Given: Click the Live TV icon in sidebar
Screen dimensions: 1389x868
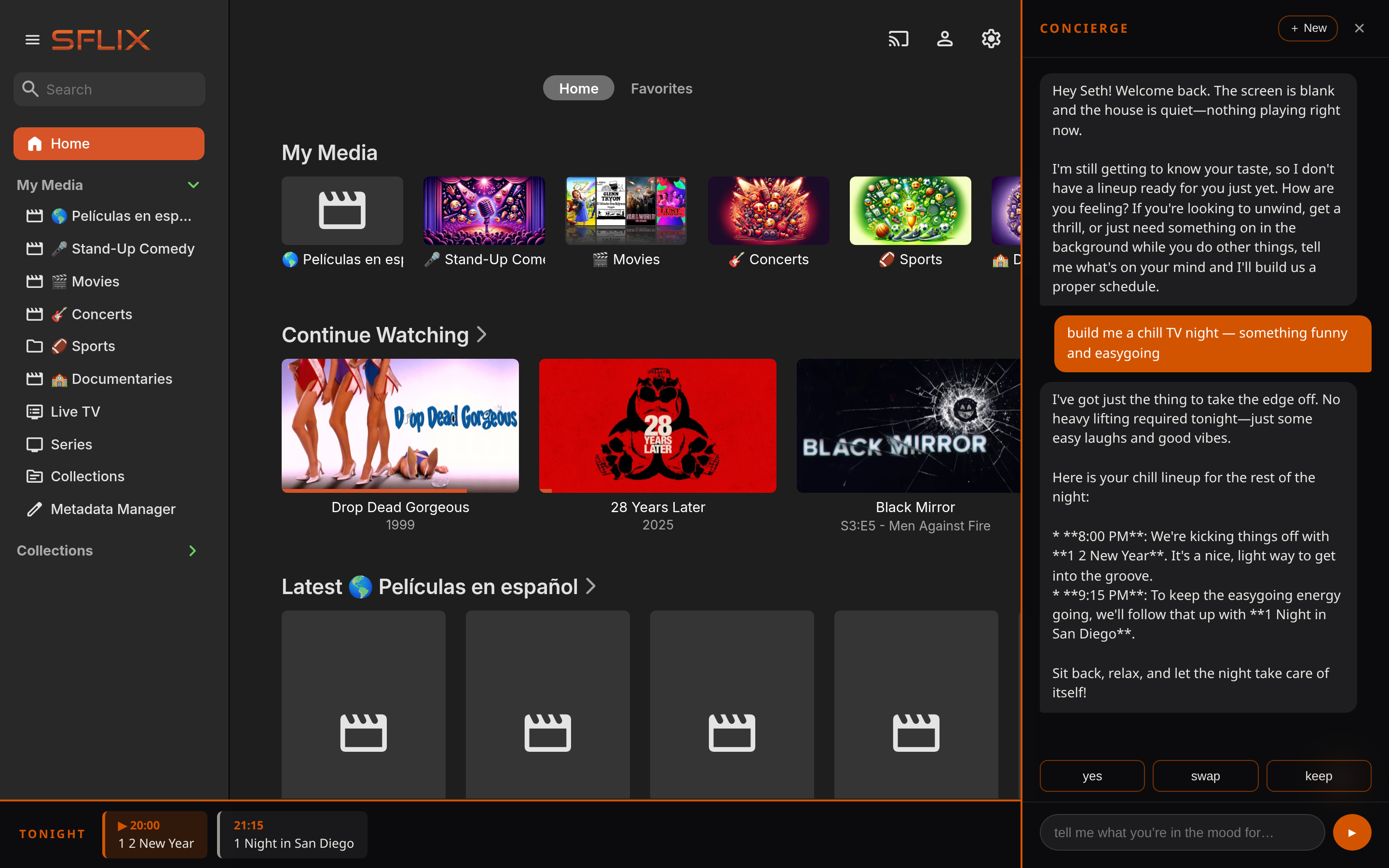Looking at the screenshot, I should tap(34, 412).
